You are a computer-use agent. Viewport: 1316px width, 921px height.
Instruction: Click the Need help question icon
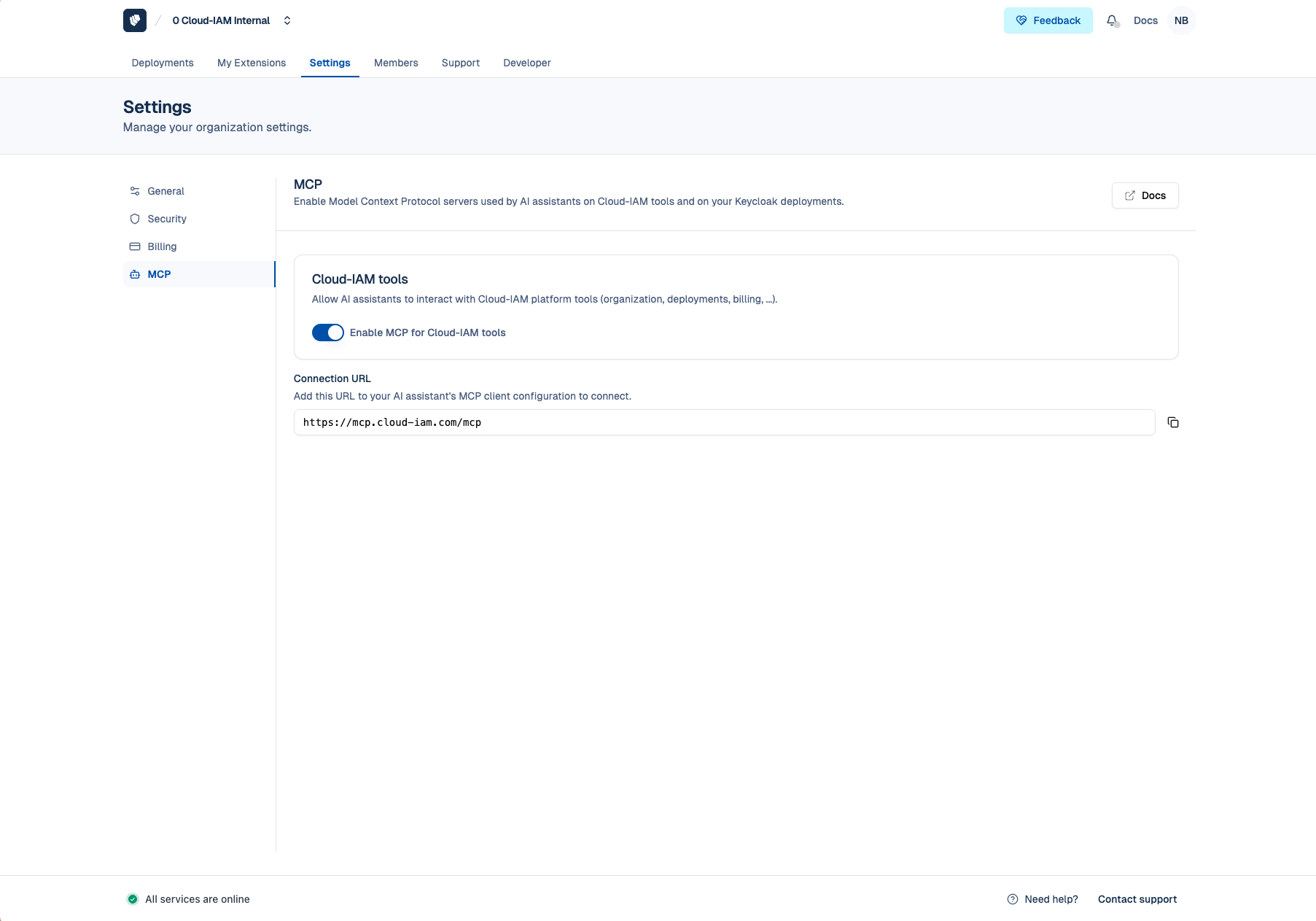coord(1013,899)
